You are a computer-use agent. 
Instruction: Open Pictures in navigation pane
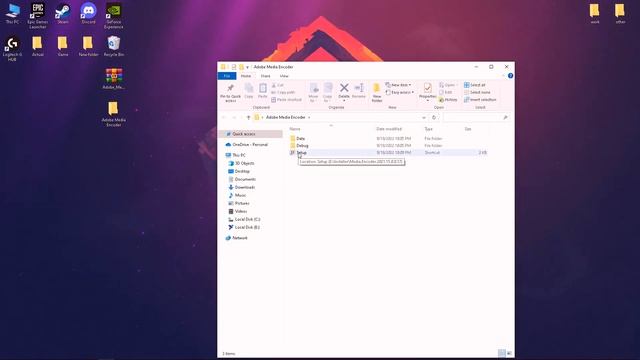pos(242,203)
